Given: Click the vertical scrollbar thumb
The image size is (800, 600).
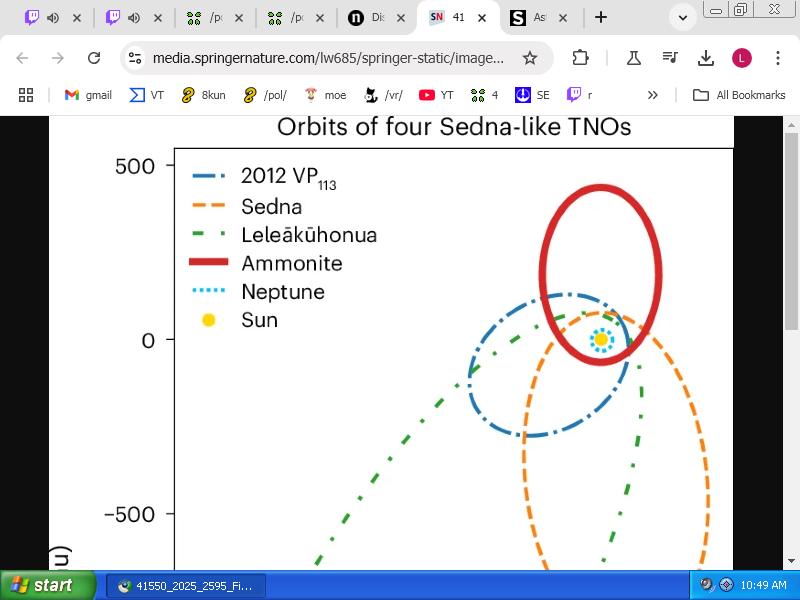Looking at the screenshot, I should (x=791, y=233).
